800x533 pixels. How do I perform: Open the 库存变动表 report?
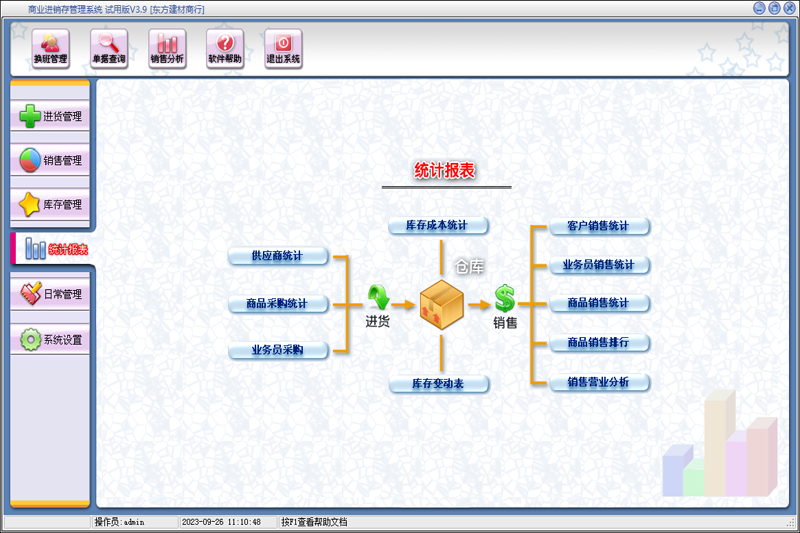[x=438, y=384]
